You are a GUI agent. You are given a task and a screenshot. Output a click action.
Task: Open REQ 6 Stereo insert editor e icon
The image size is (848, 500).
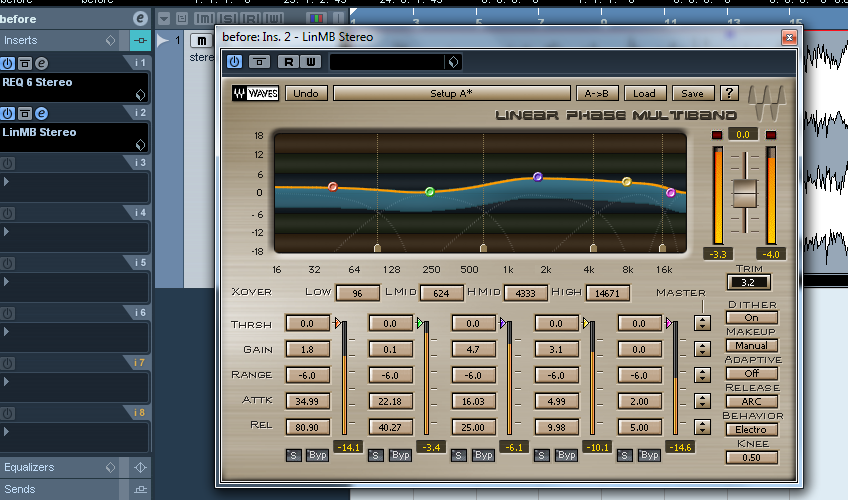tap(42, 63)
